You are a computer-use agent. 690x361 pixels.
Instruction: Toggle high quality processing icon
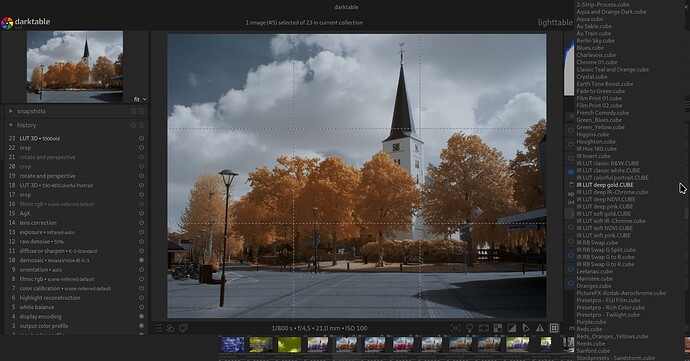[x=484, y=328]
